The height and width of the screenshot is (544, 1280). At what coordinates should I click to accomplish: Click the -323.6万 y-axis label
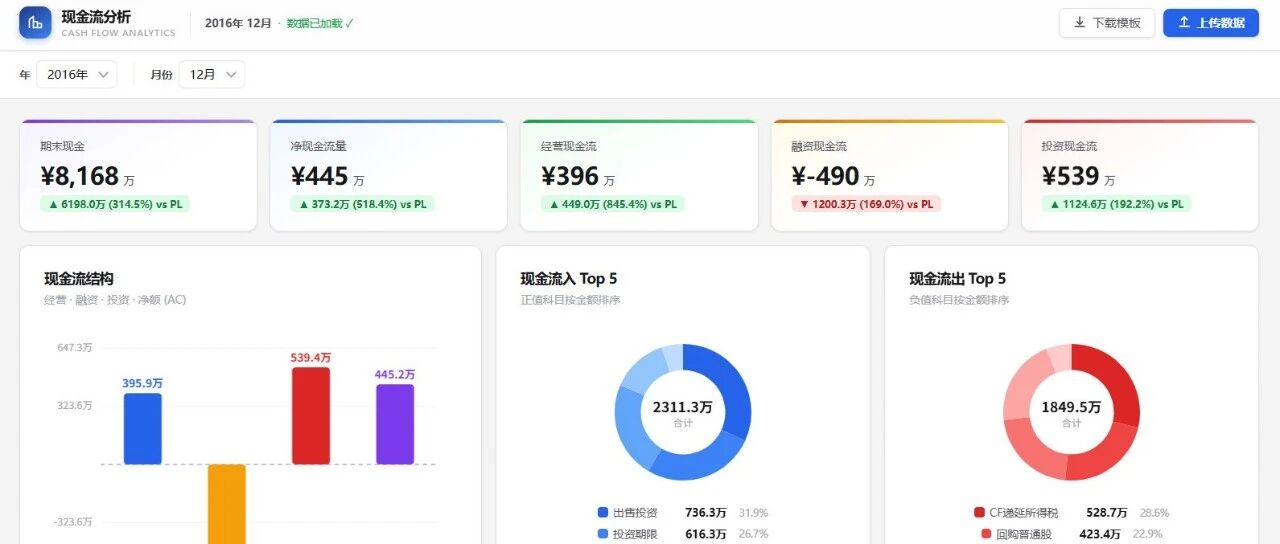pyautogui.click(x=72, y=522)
